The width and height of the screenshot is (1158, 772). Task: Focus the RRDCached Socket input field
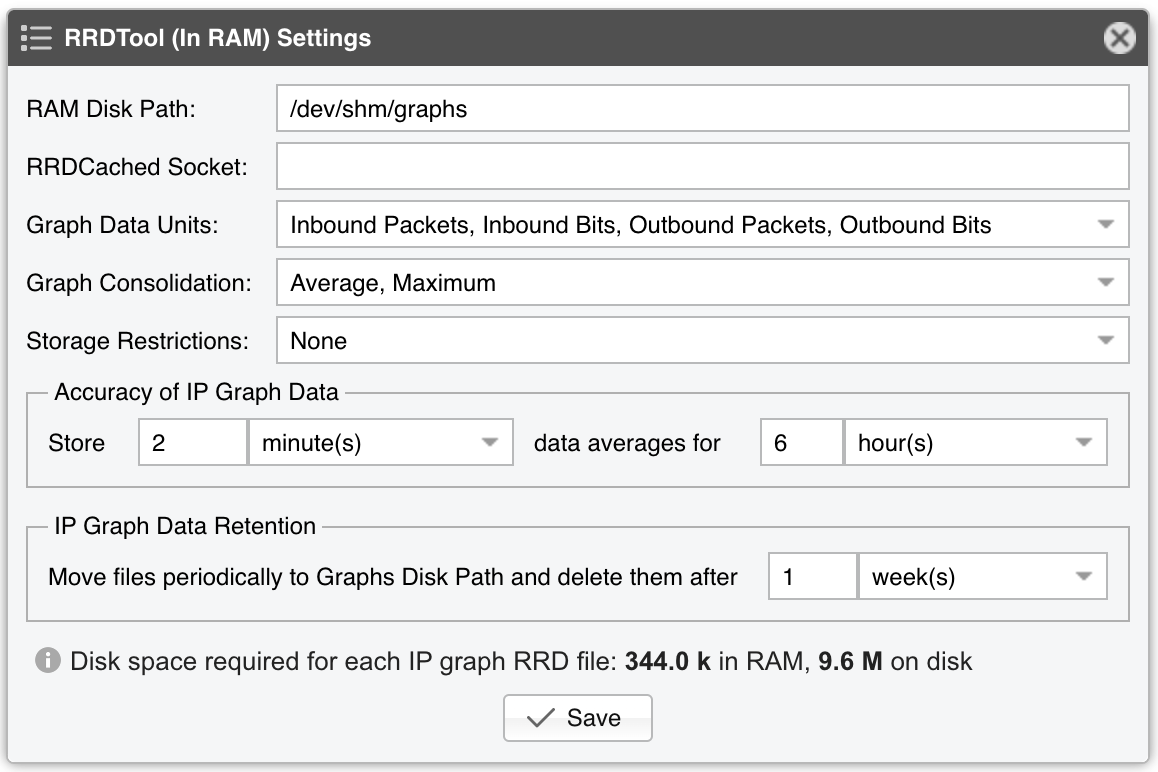[702, 166]
